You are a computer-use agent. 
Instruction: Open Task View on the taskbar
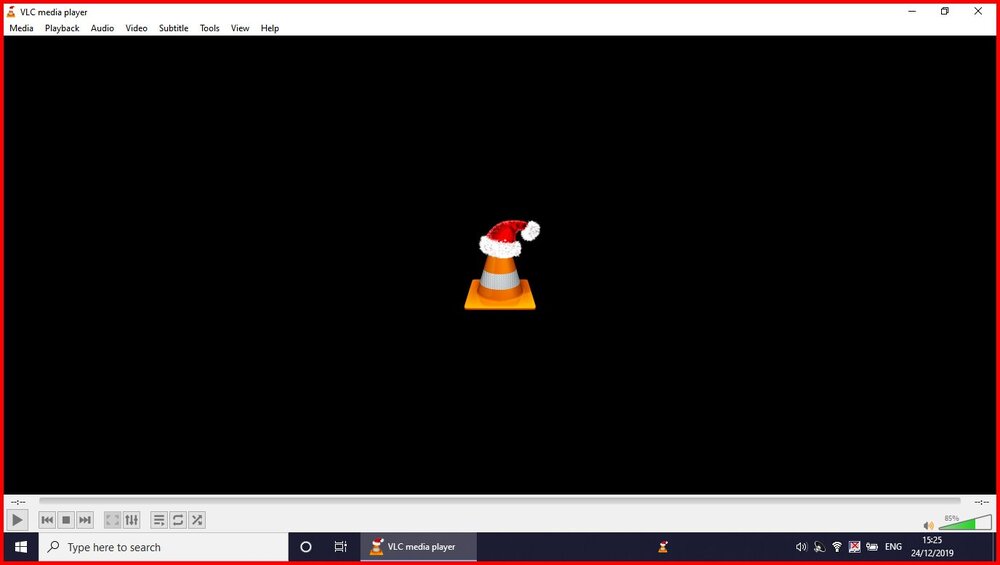[341, 547]
